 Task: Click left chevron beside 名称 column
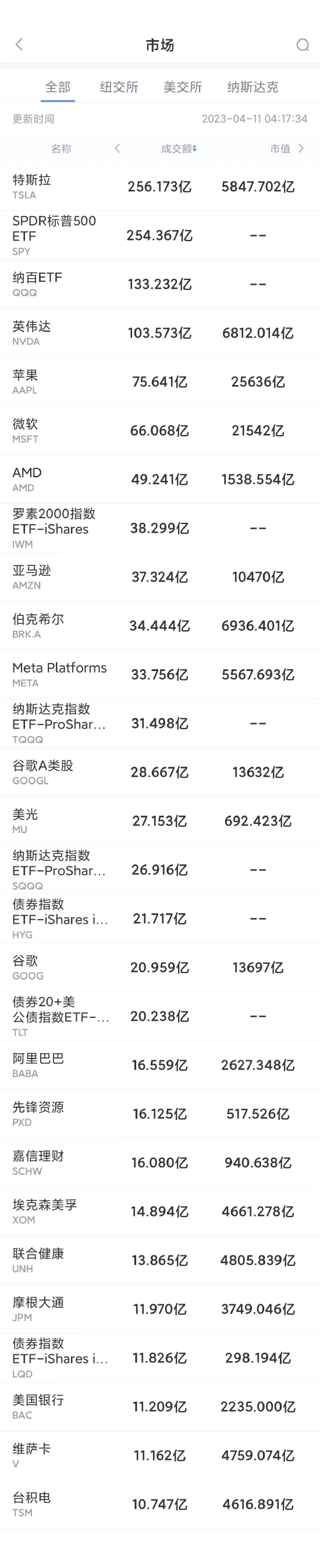pyautogui.click(x=117, y=149)
